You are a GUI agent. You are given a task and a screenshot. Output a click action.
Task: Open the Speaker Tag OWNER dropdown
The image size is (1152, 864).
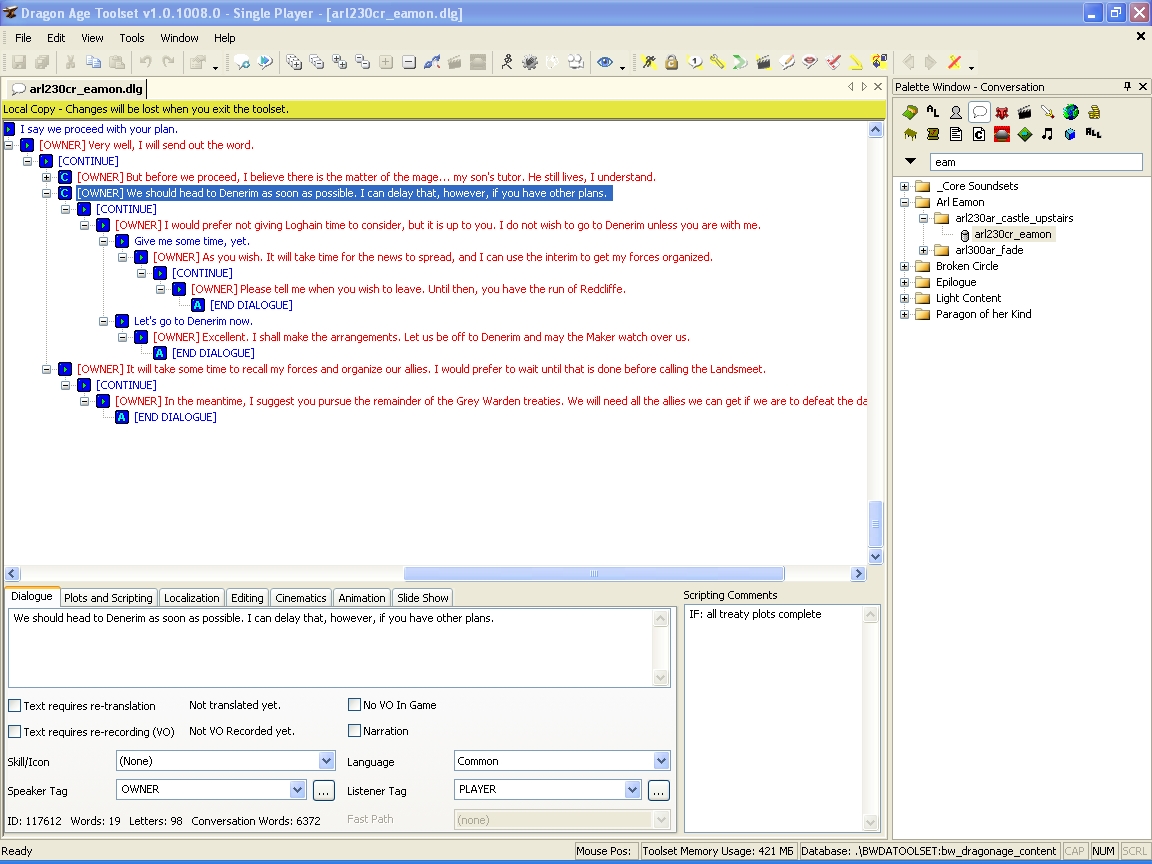coord(297,790)
